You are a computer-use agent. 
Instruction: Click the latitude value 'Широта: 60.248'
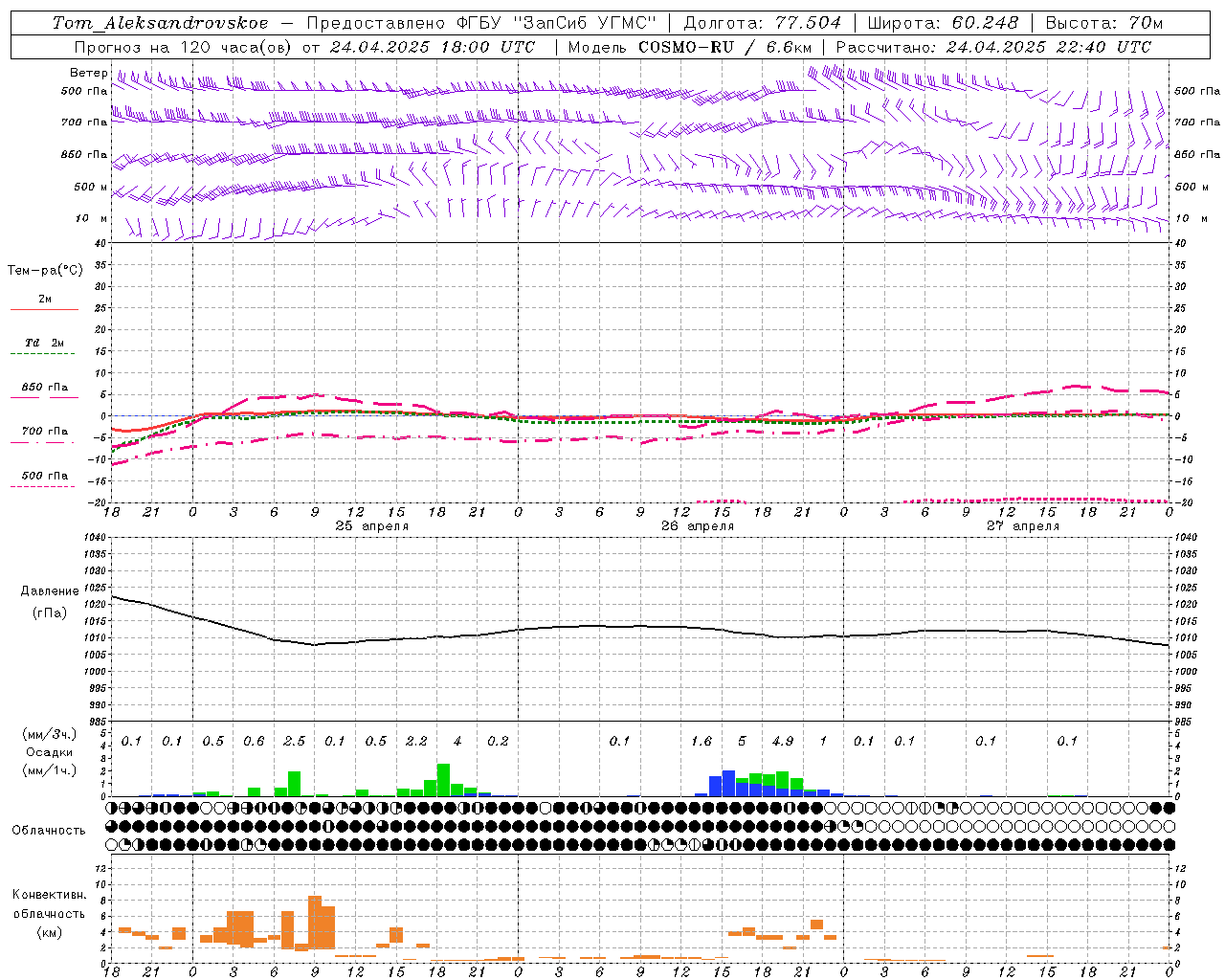(943, 23)
